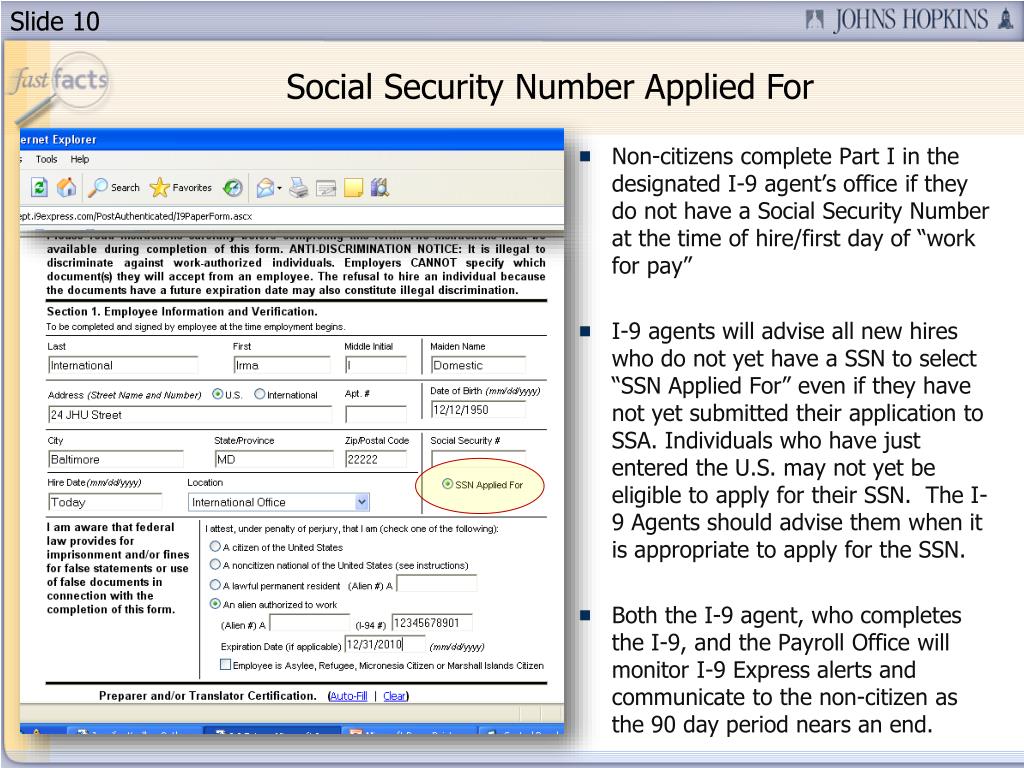Click the authorized alien Alien # field
Screen dimensions: 1024x768
click(x=310, y=624)
